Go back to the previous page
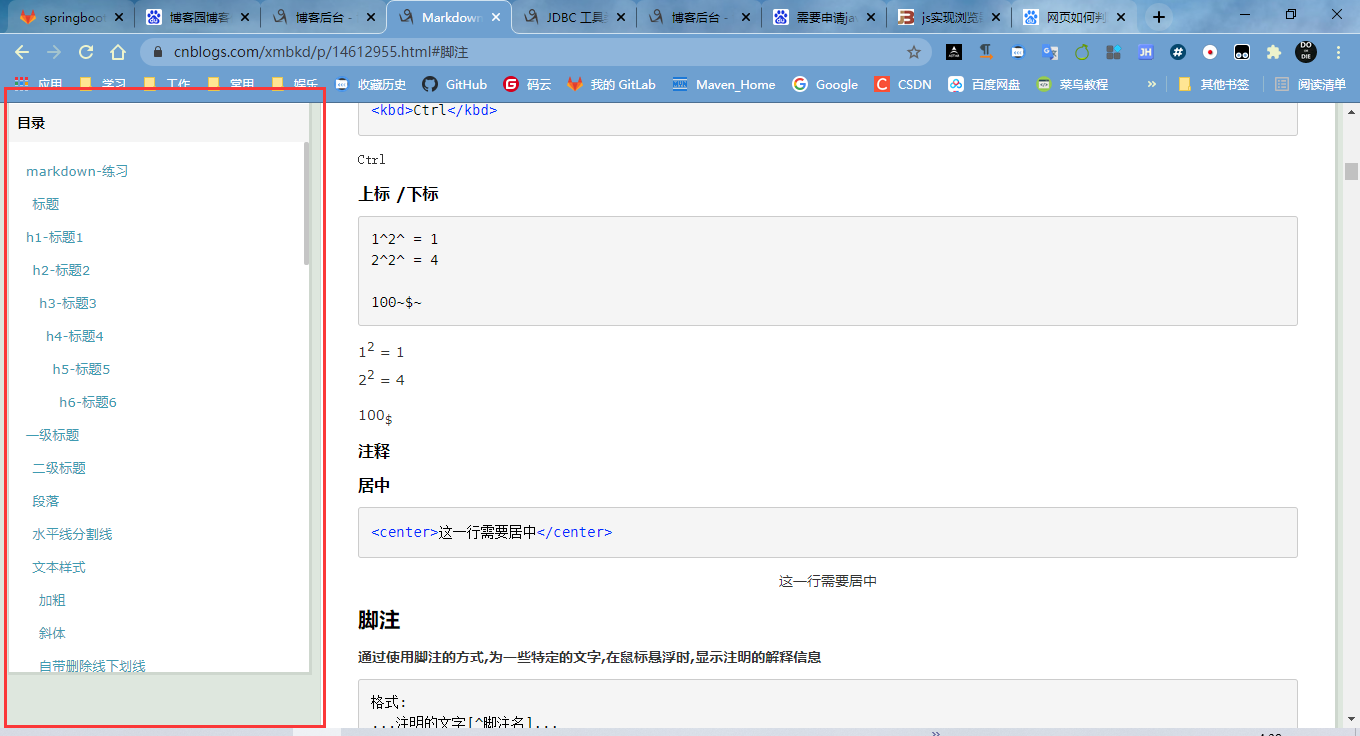 click(x=22, y=52)
